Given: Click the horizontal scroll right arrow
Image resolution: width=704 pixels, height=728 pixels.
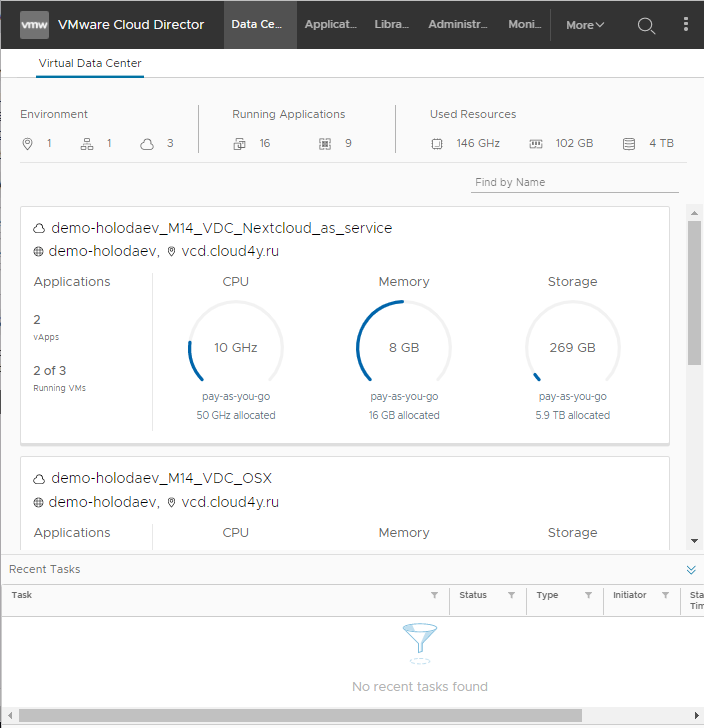Looking at the screenshot, I should point(697,715).
